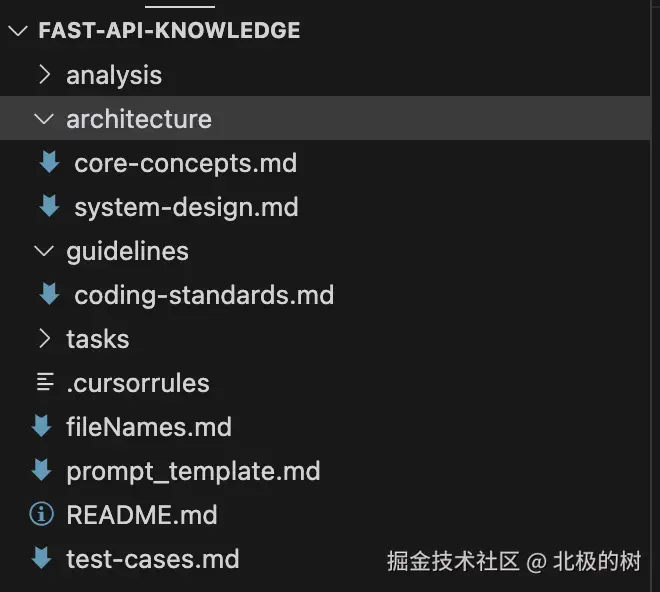Click markdown icon beside test-cases.md
Image resolution: width=660 pixels, height=592 pixels.
(x=42, y=559)
